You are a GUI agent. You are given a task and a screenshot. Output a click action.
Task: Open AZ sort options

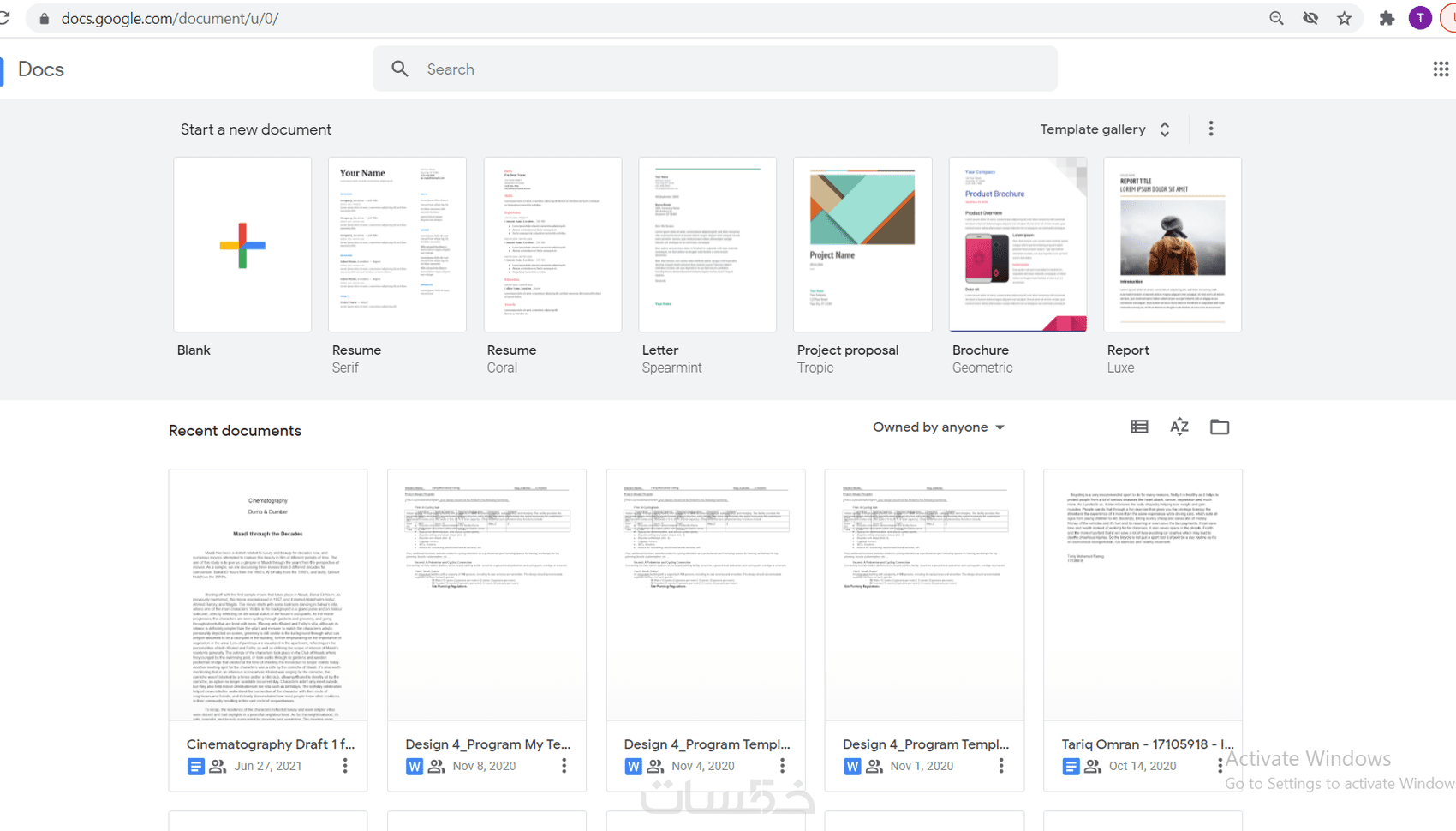(1179, 427)
